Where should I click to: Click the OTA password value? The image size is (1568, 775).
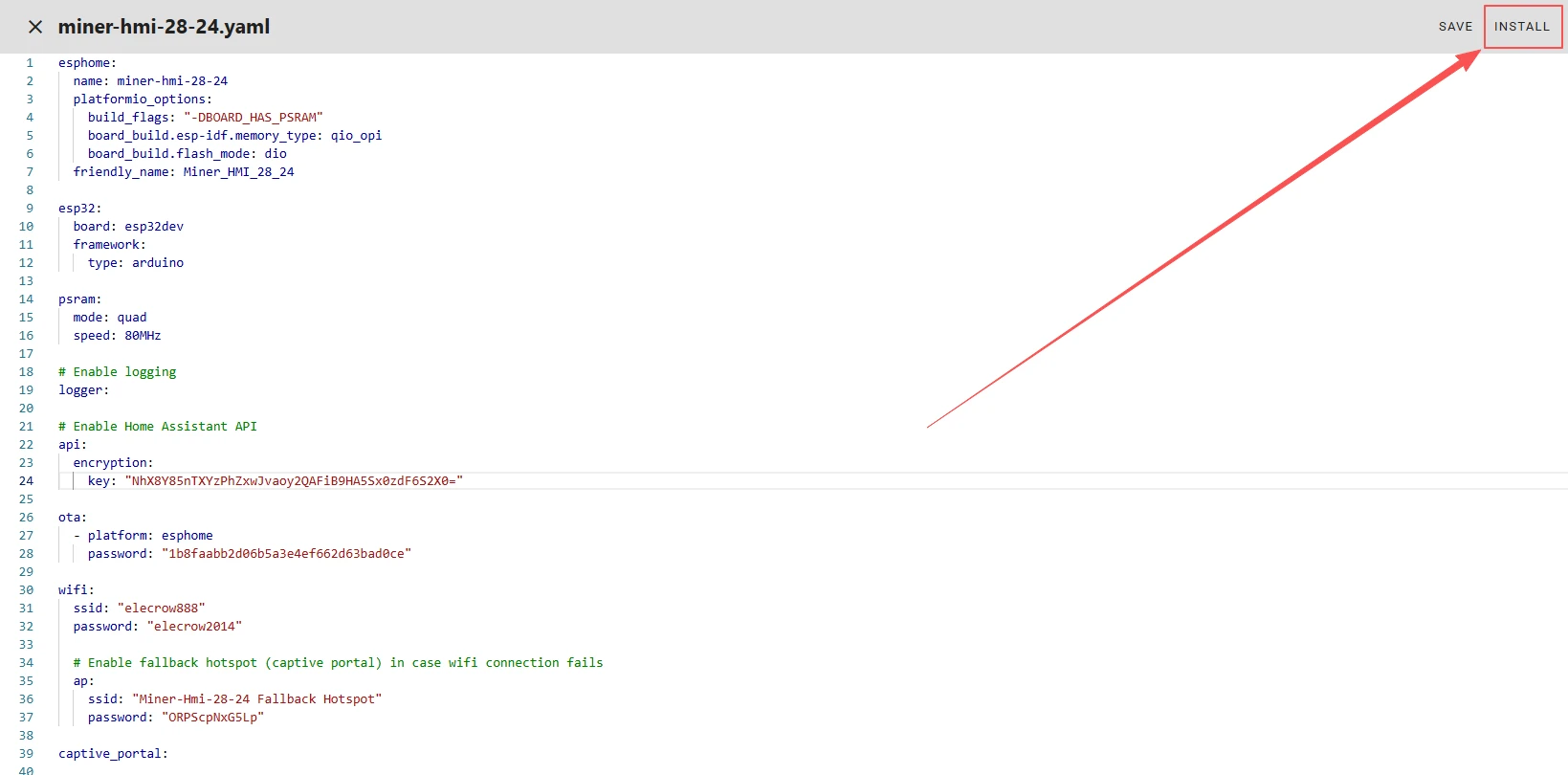[x=286, y=554]
